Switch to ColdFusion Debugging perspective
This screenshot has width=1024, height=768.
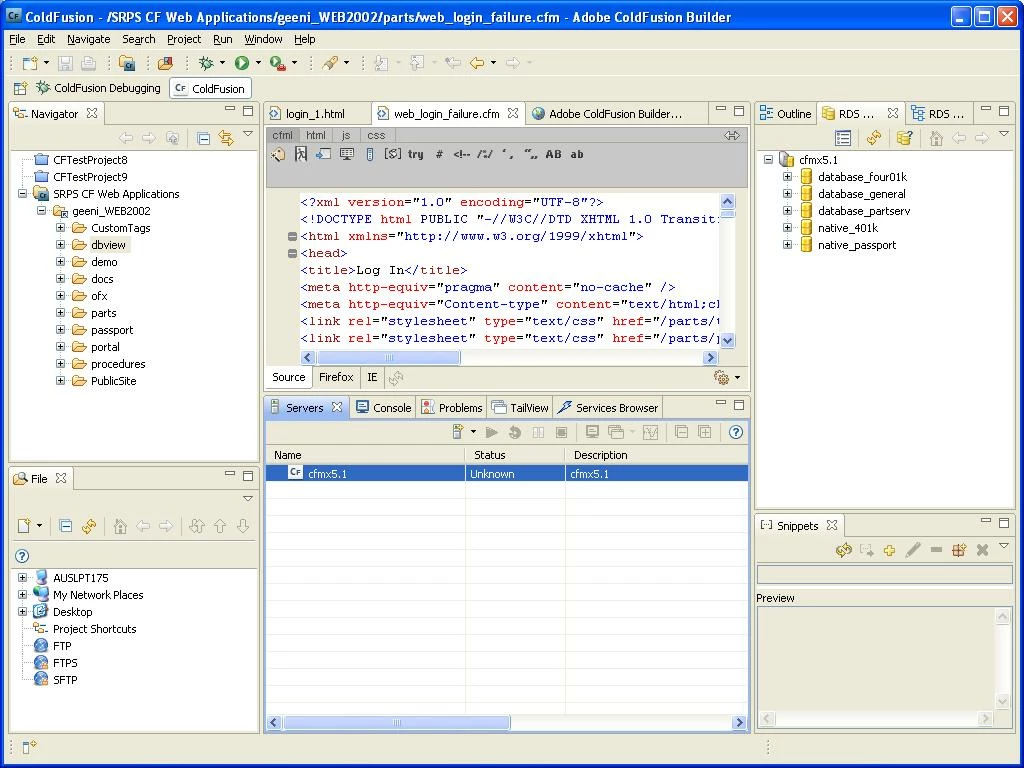(99, 88)
